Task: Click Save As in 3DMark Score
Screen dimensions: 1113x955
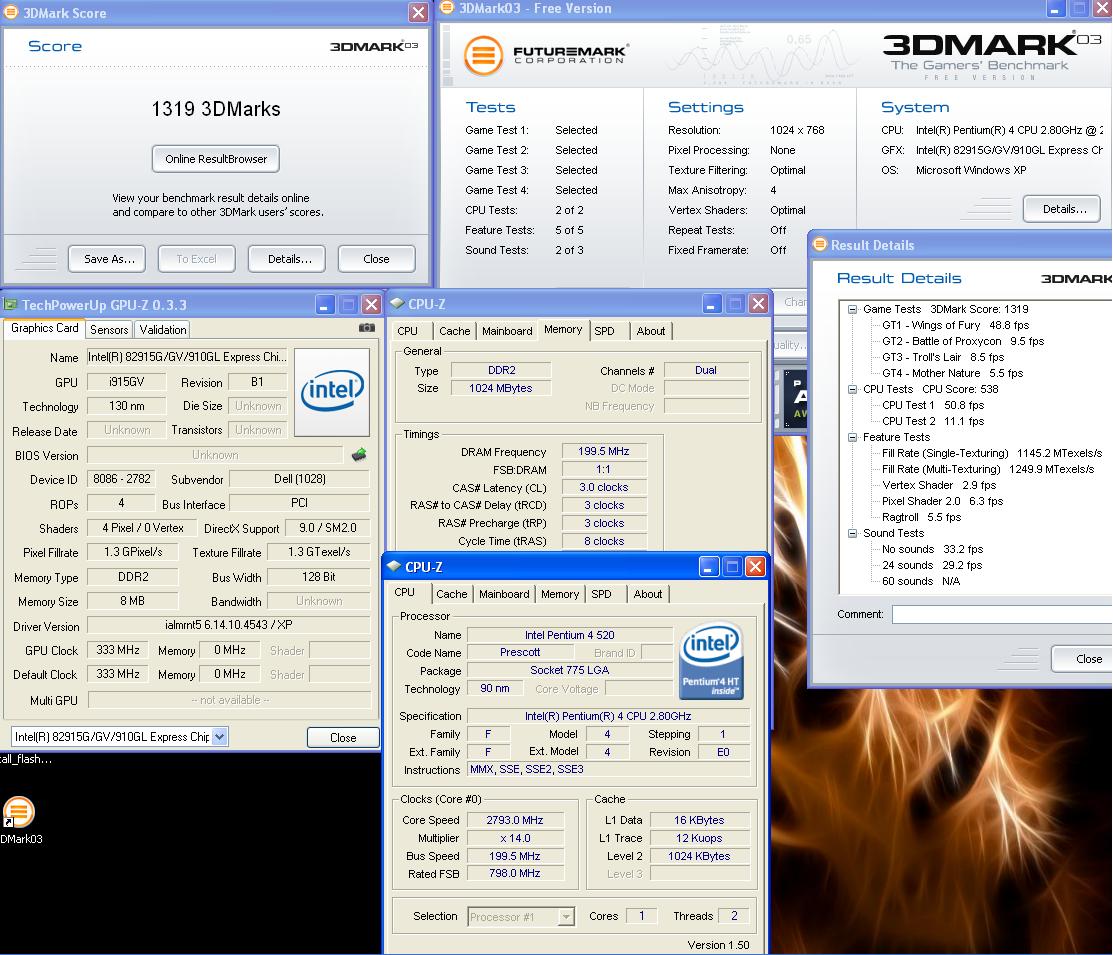Action: tap(107, 258)
